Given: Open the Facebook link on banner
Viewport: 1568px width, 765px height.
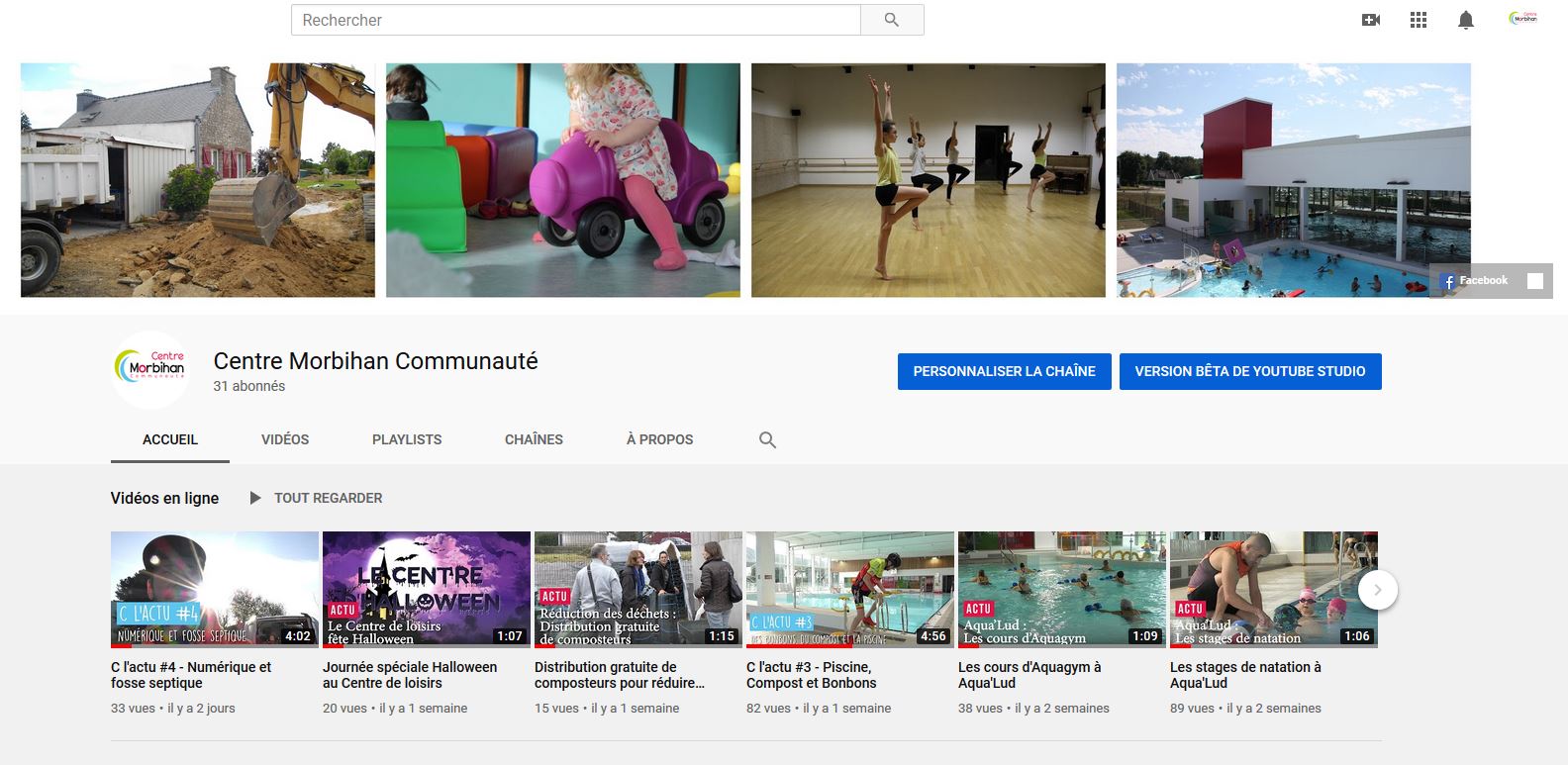Looking at the screenshot, I should [1475, 281].
